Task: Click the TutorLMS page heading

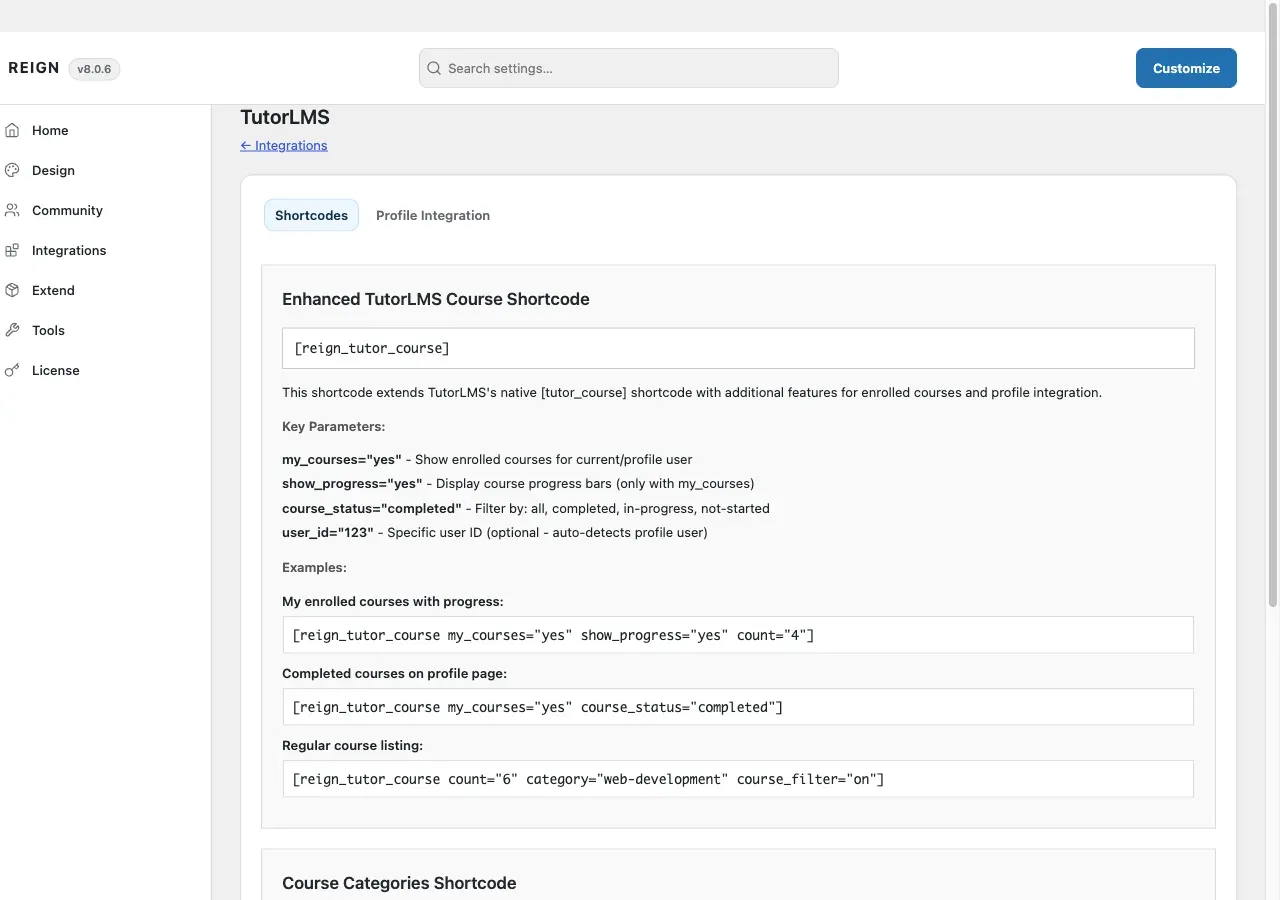Action: pyautogui.click(x=285, y=117)
